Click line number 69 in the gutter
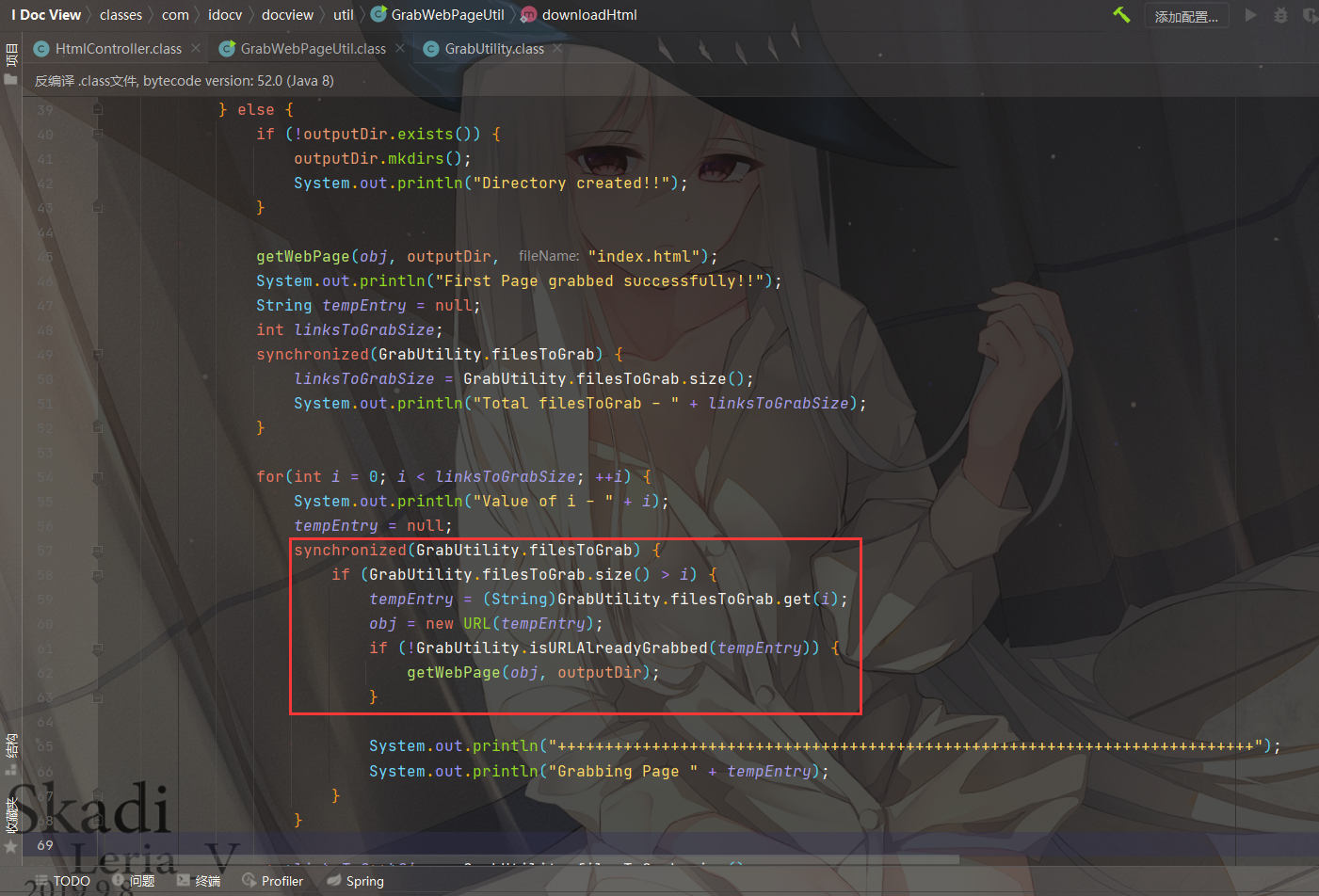The height and width of the screenshot is (896, 1319). [45, 845]
